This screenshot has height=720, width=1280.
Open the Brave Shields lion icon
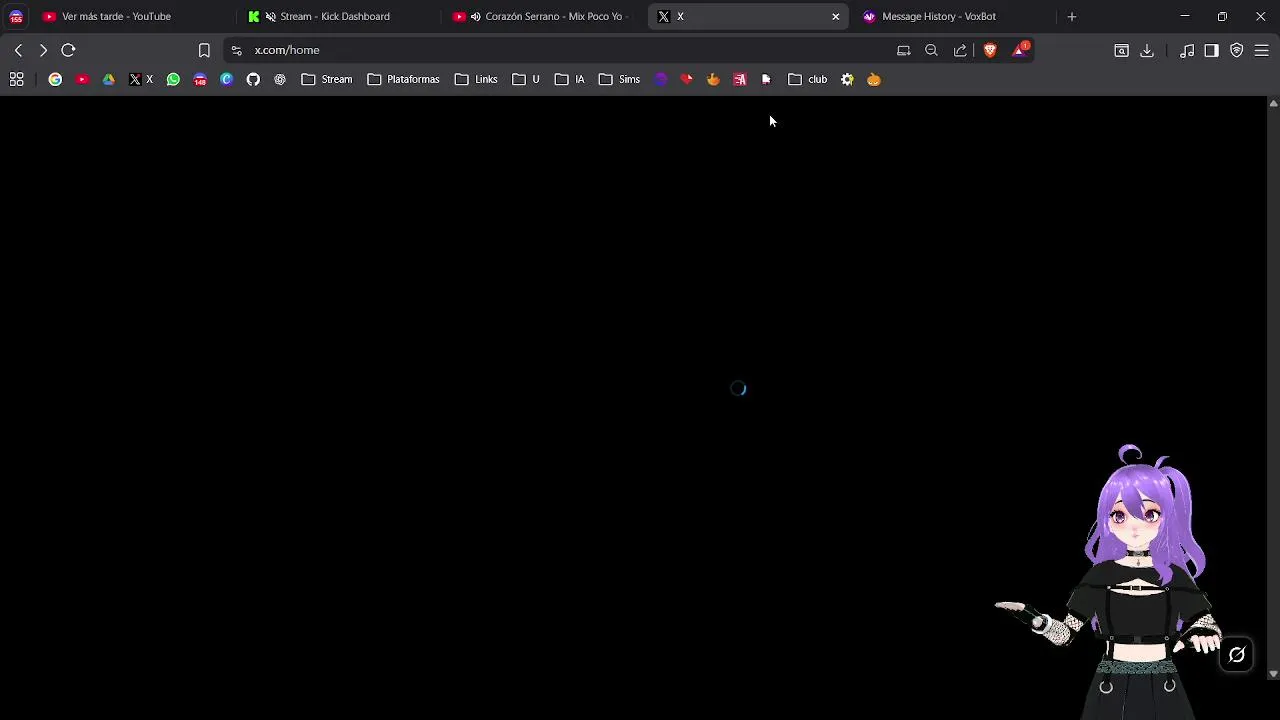point(990,50)
